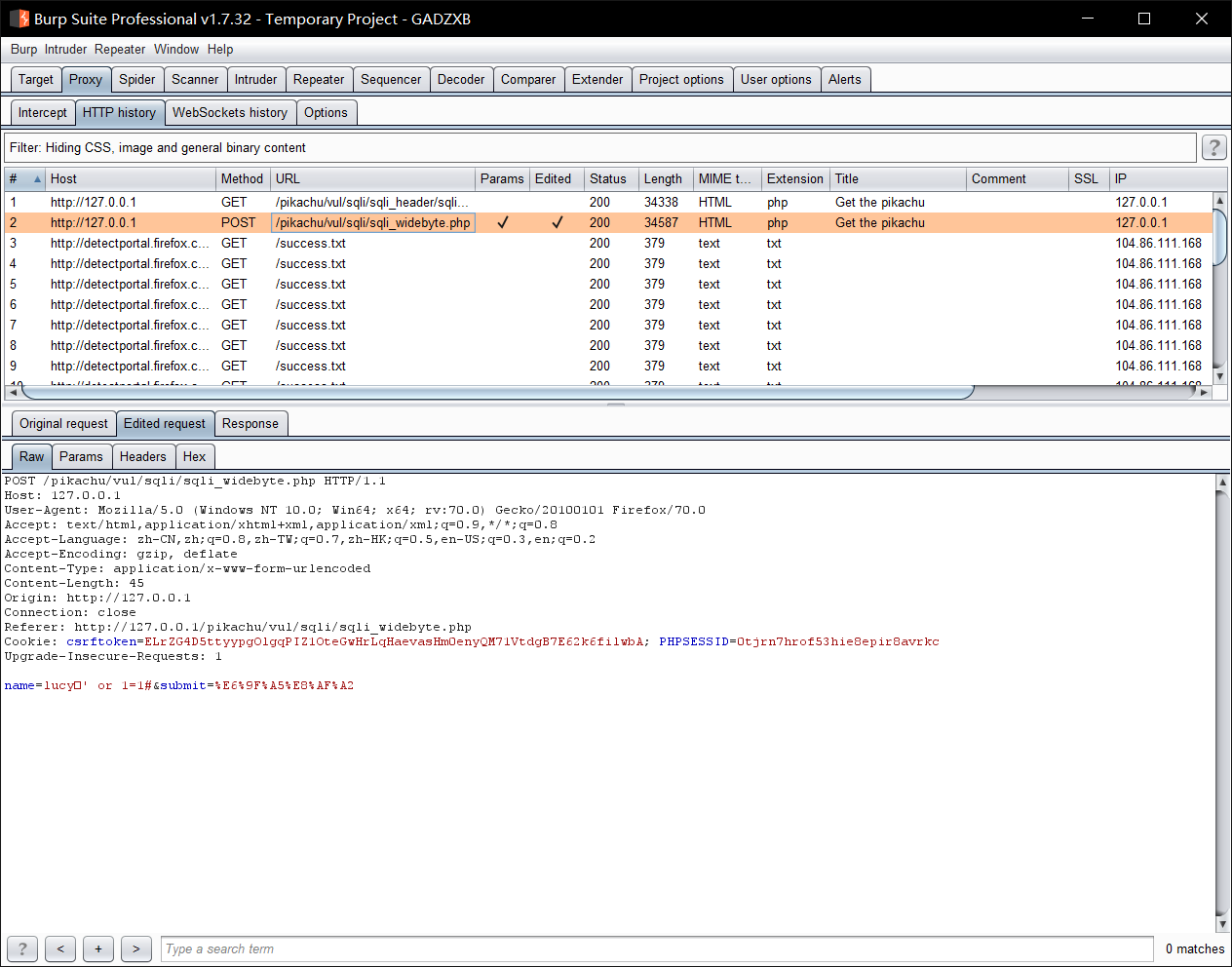Click the Burp Suite logo icon
The height and width of the screenshot is (967, 1232).
(x=19, y=19)
